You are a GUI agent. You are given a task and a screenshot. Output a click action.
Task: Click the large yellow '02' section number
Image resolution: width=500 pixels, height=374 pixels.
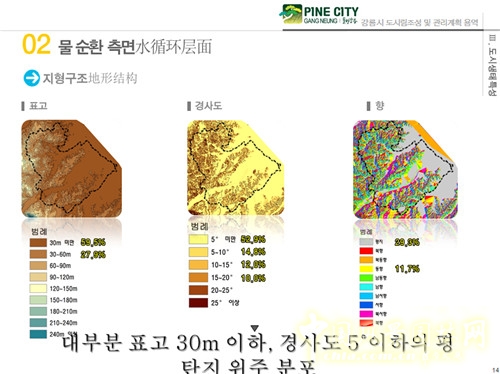(x=36, y=44)
